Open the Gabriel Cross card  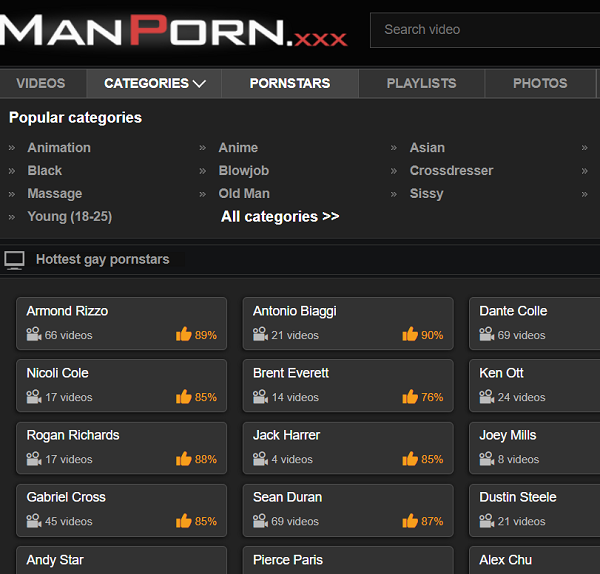click(x=121, y=510)
